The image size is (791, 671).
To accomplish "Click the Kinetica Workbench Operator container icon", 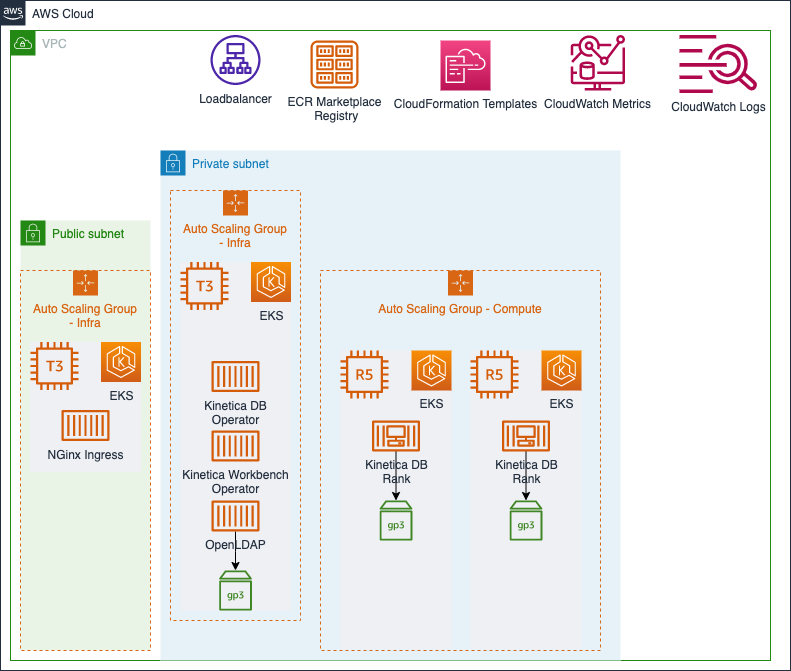I will click(x=235, y=446).
